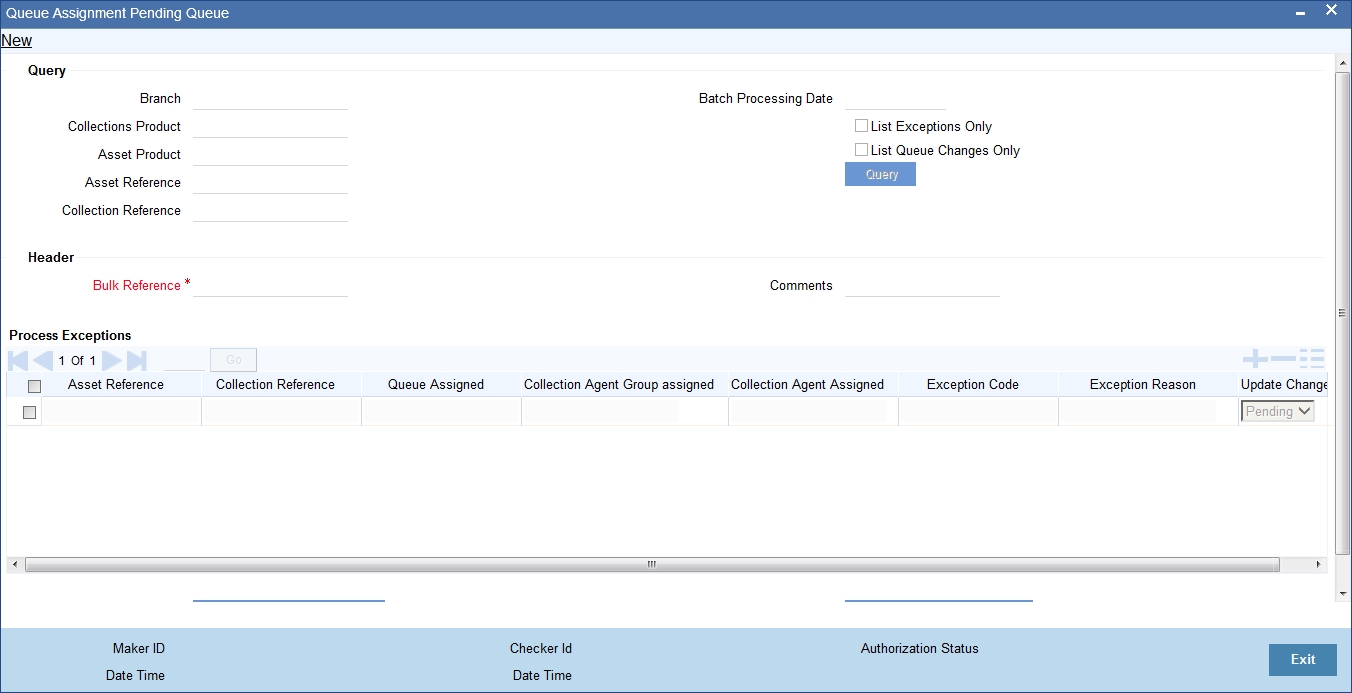Screen dimensions: 1352x693
Task: Click the page number input box
Action: [x=184, y=360]
